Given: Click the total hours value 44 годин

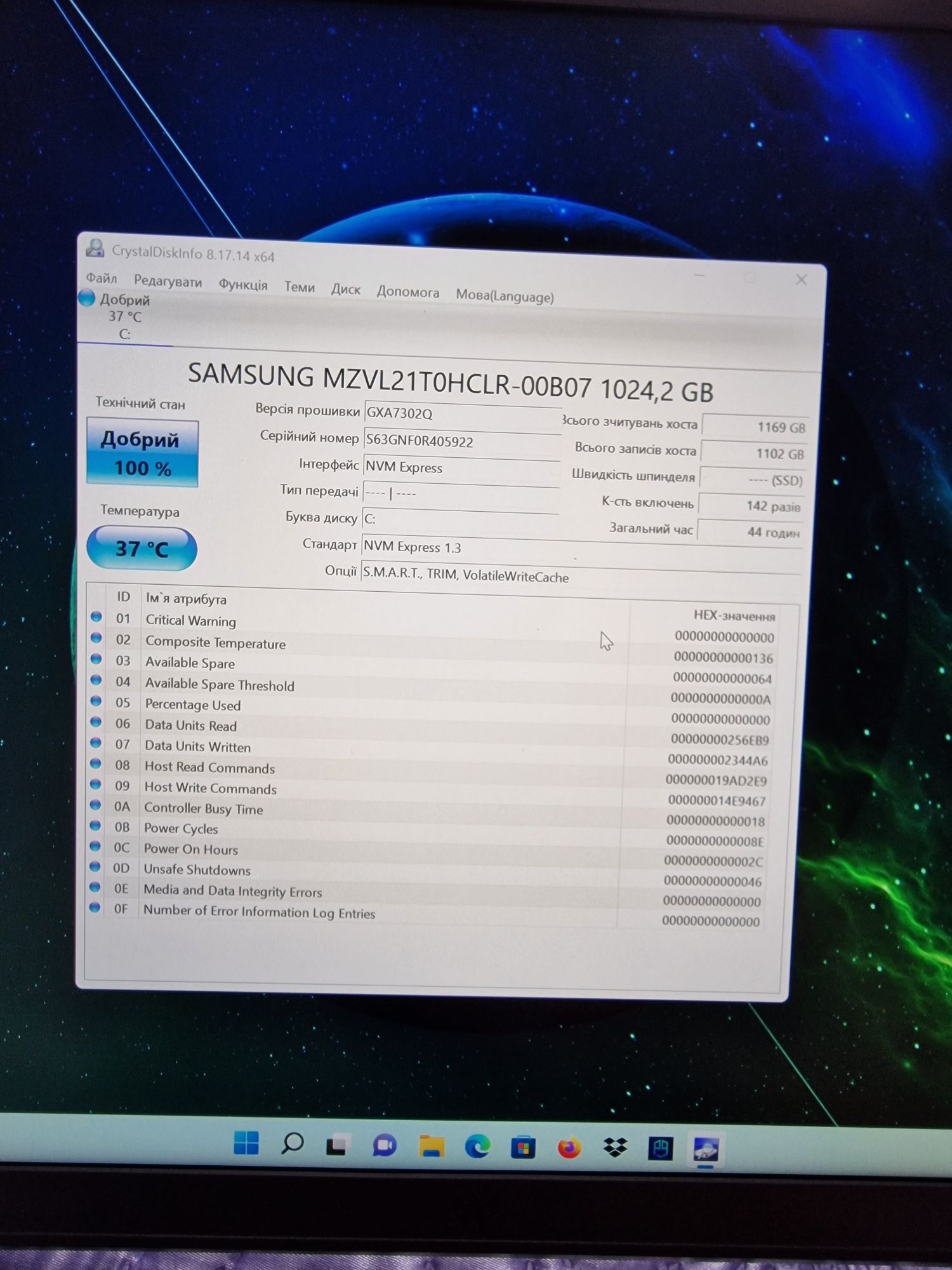Looking at the screenshot, I should (x=750, y=532).
